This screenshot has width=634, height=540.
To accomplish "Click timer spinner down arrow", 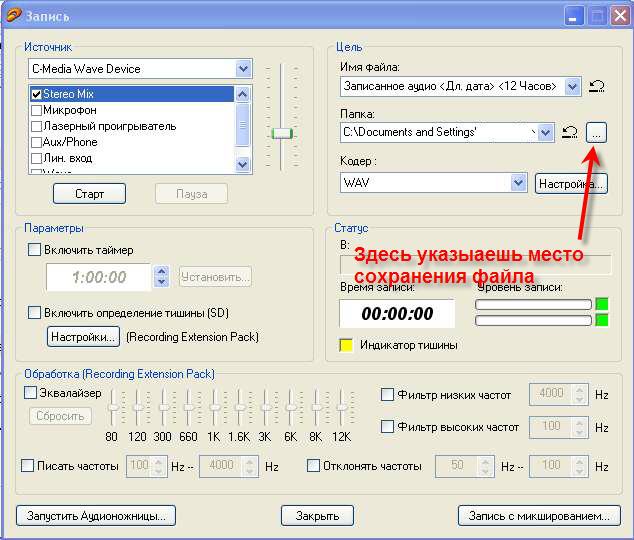I will (x=161, y=282).
